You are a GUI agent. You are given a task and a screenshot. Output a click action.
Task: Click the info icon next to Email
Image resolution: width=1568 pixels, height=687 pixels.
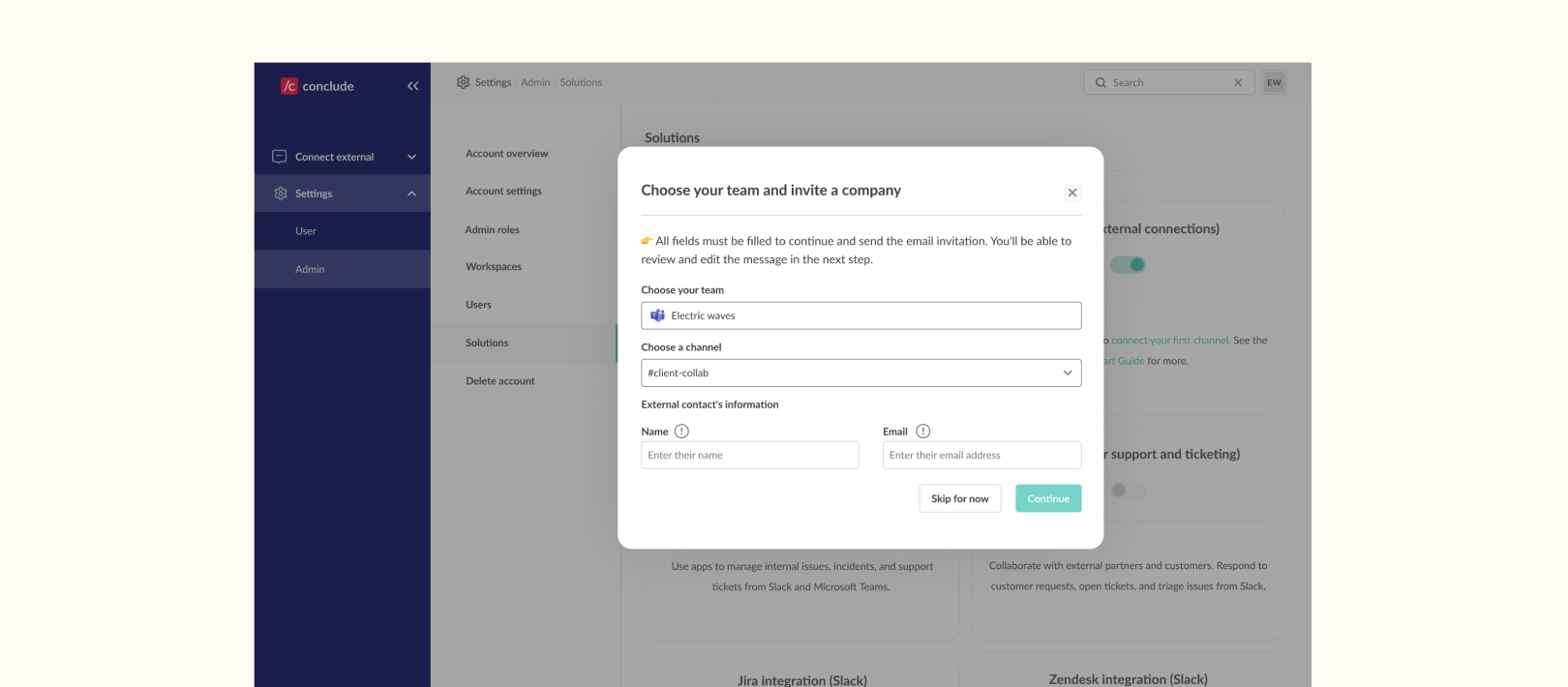922,432
